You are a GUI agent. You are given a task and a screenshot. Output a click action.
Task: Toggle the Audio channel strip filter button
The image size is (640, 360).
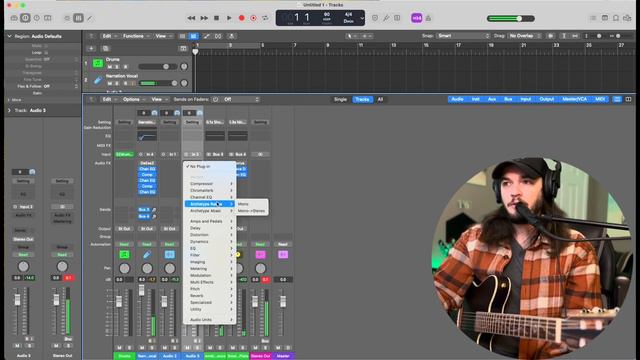(x=458, y=99)
